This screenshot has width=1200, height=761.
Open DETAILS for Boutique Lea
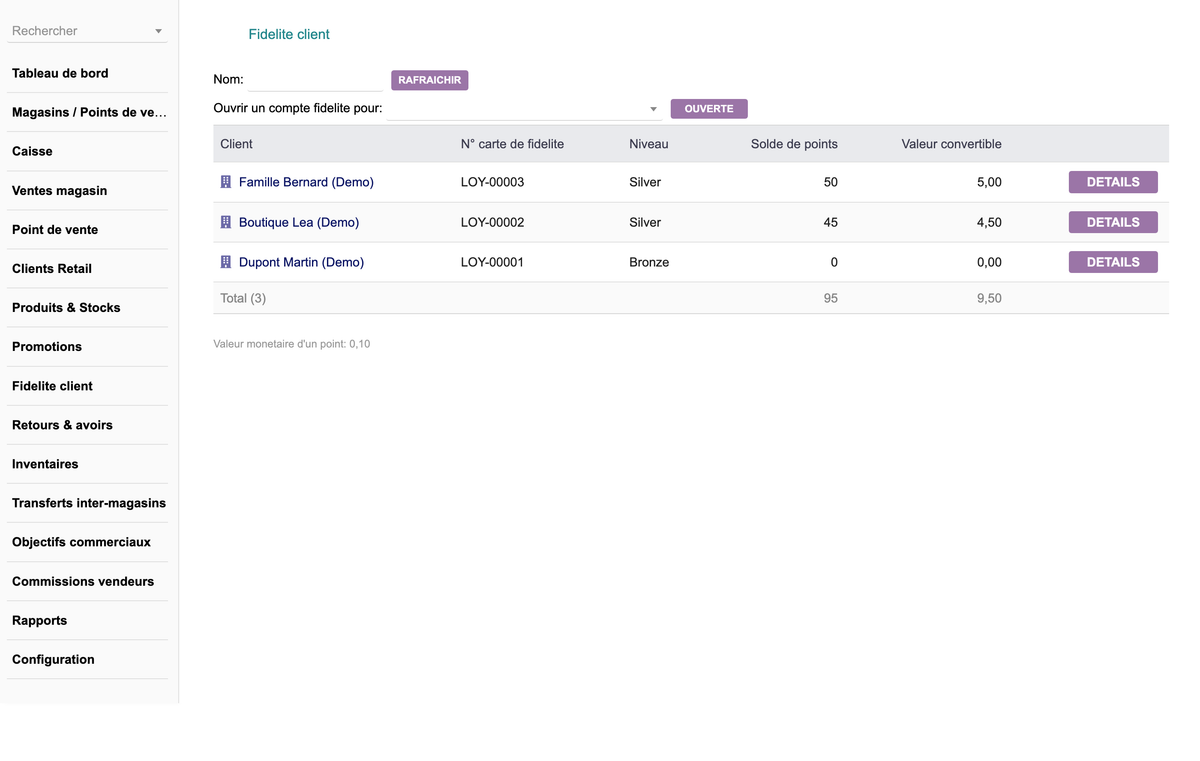(1113, 222)
